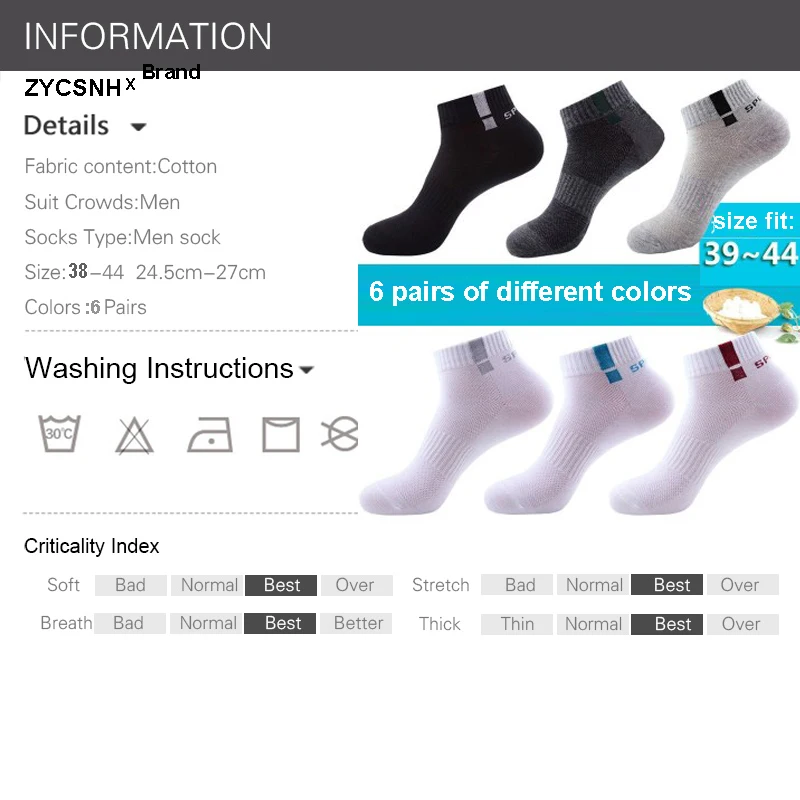Image resolution: width=800 pixels, height=800 pixels.
Task: Click the square dry-flat laundry icon
Action: tap(281, 435)
